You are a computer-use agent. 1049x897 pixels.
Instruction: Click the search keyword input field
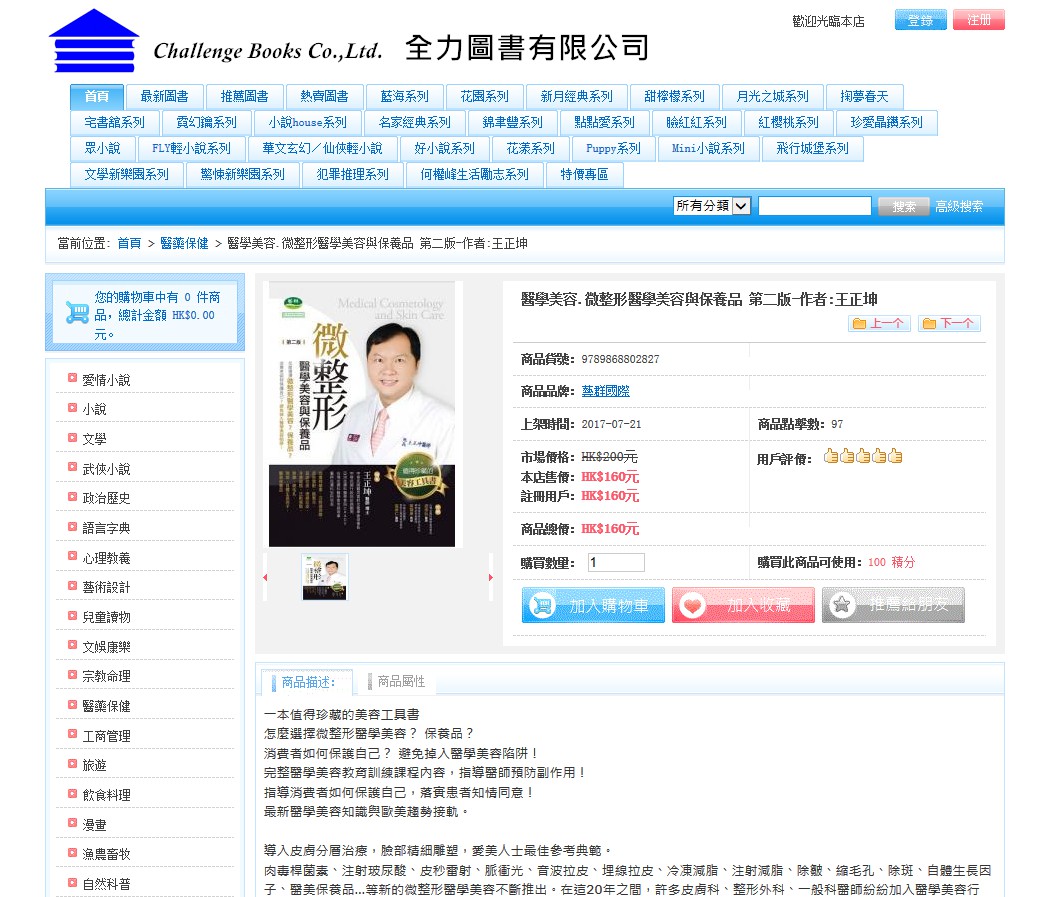815,205
